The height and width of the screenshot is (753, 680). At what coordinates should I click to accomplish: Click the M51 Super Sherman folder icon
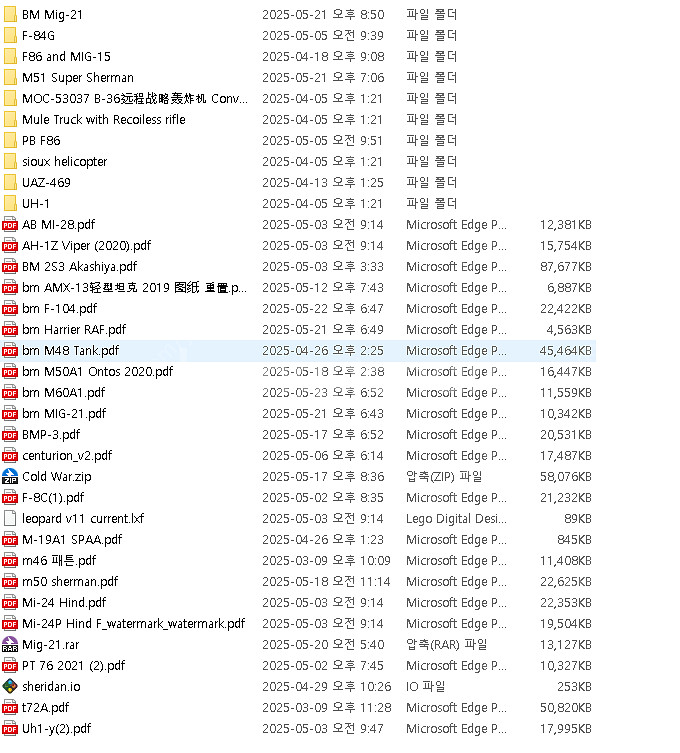(10, 77)
